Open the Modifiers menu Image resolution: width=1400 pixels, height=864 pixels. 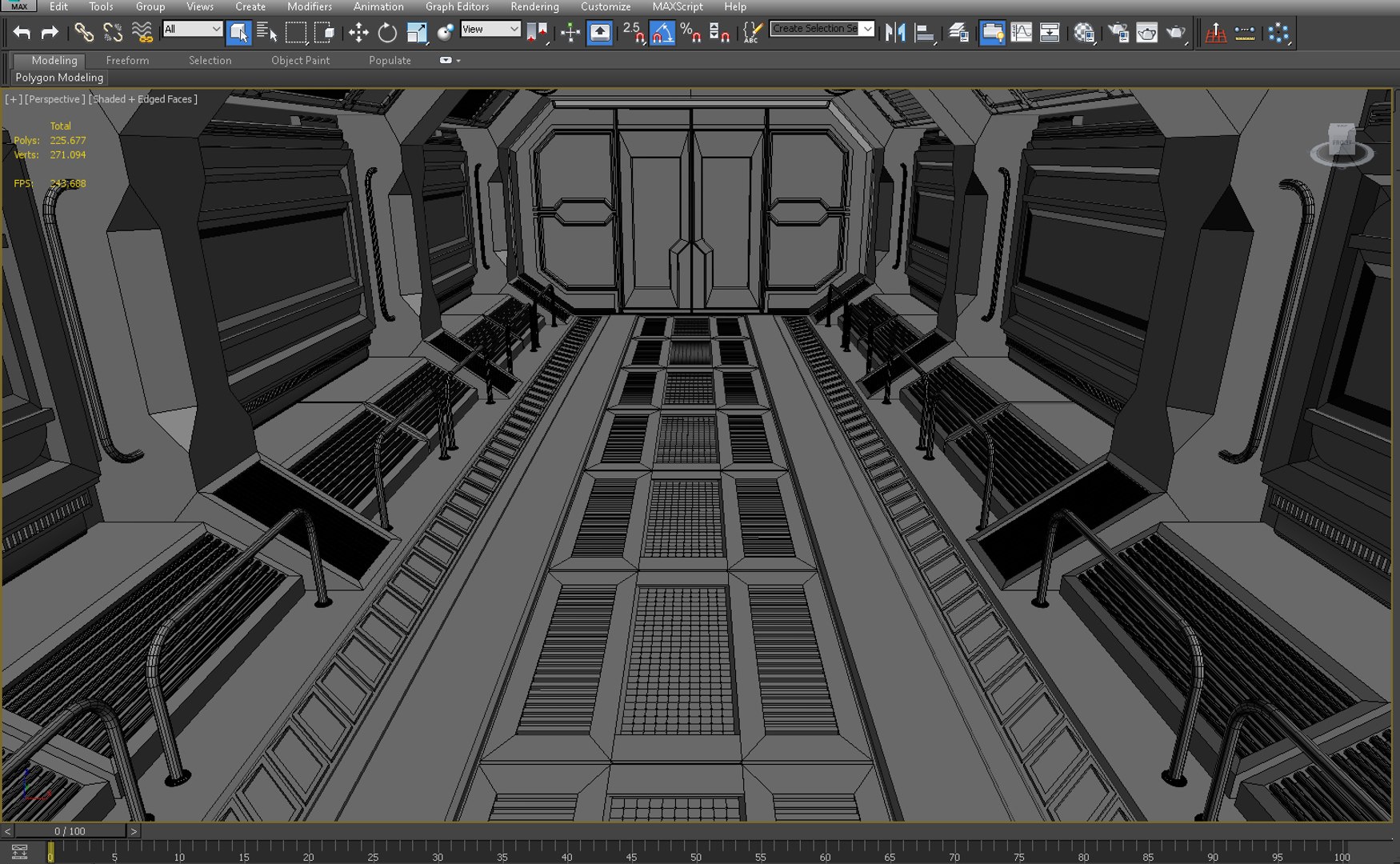coord(310,6)
